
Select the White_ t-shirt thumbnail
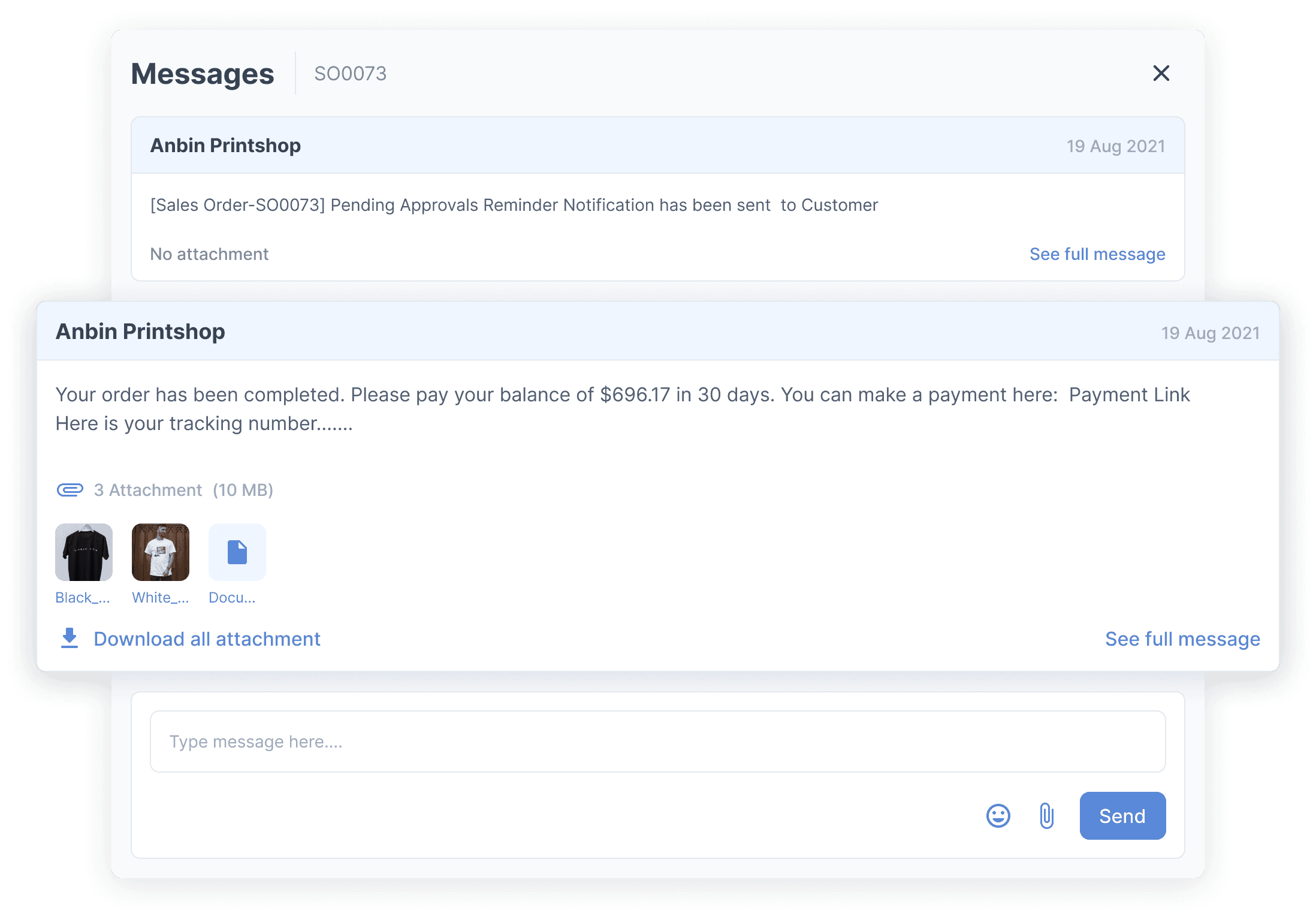point(160,552)
